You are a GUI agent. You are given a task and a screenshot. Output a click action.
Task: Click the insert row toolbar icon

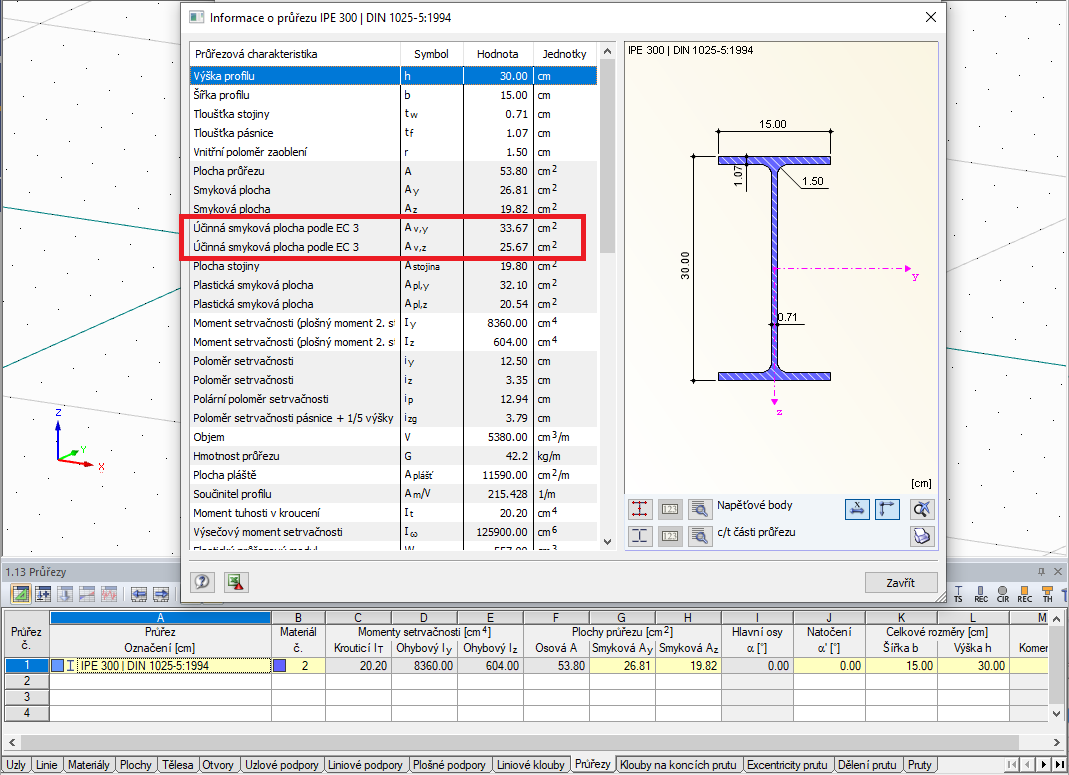point(43,594)
